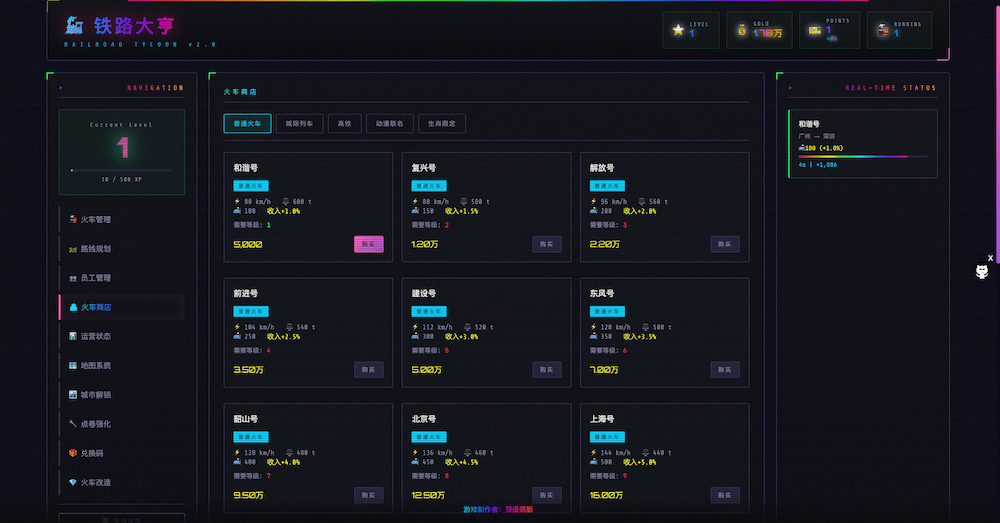Select the 生肖限定 tab
This screenshot has height=523, width=1000.
441,124
